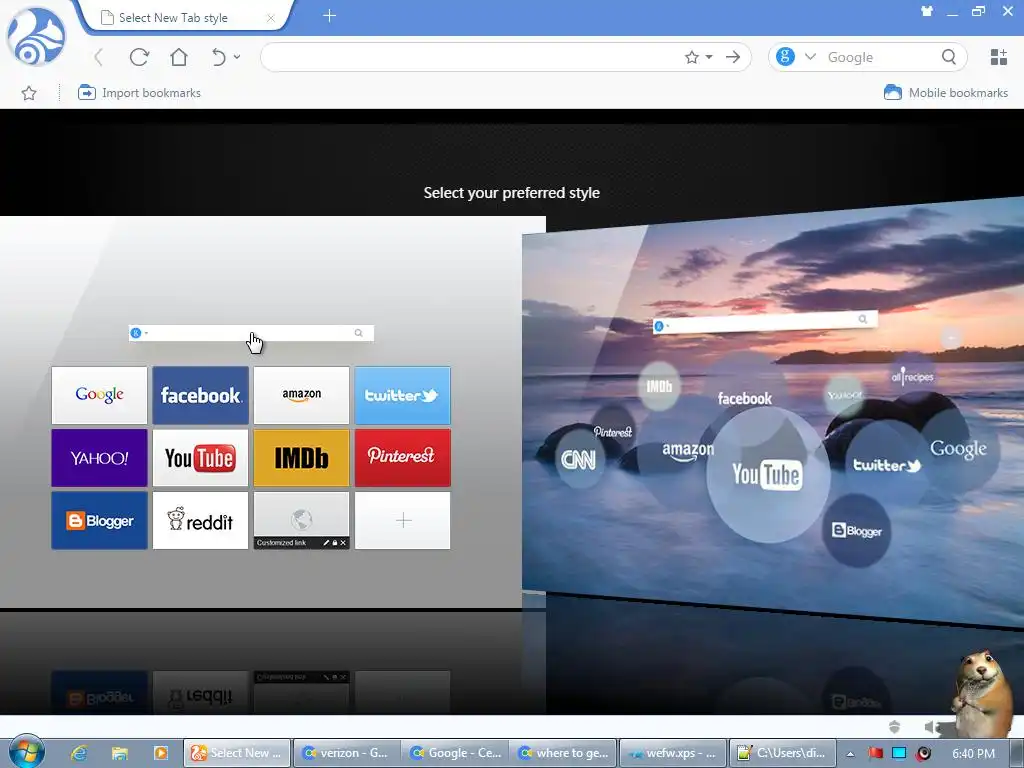Click the amazon tile in grid style
This screenshot has width=1024, height=768.
point(302,395)
